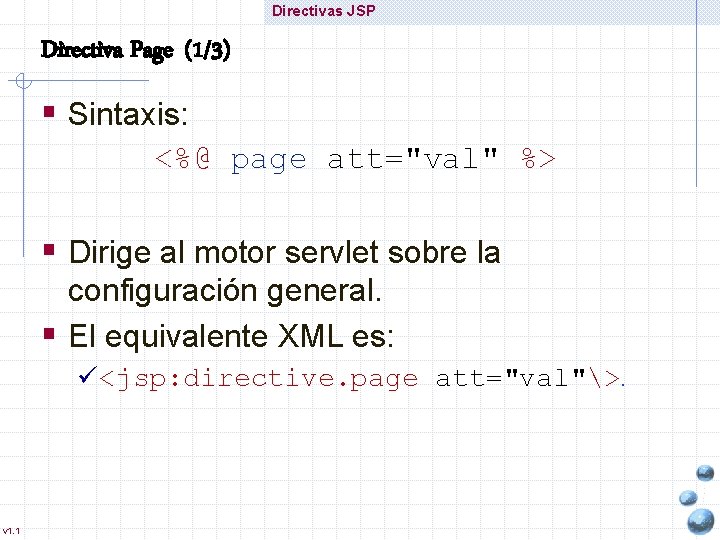Click the 'v1.1' version label
720x540 pixels.
[11, 531]
